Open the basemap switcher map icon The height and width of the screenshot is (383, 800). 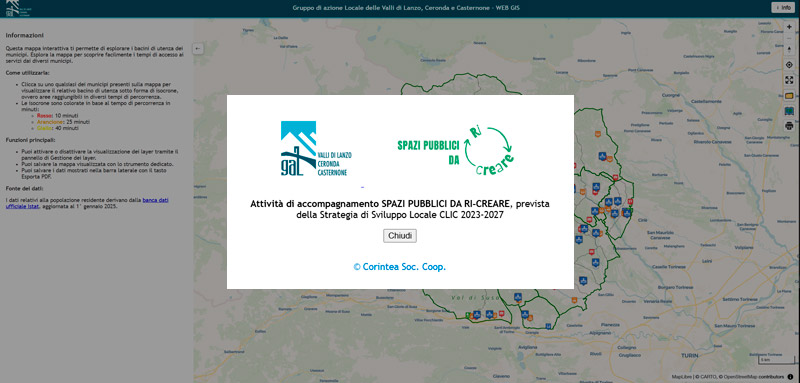coord(789,111)
